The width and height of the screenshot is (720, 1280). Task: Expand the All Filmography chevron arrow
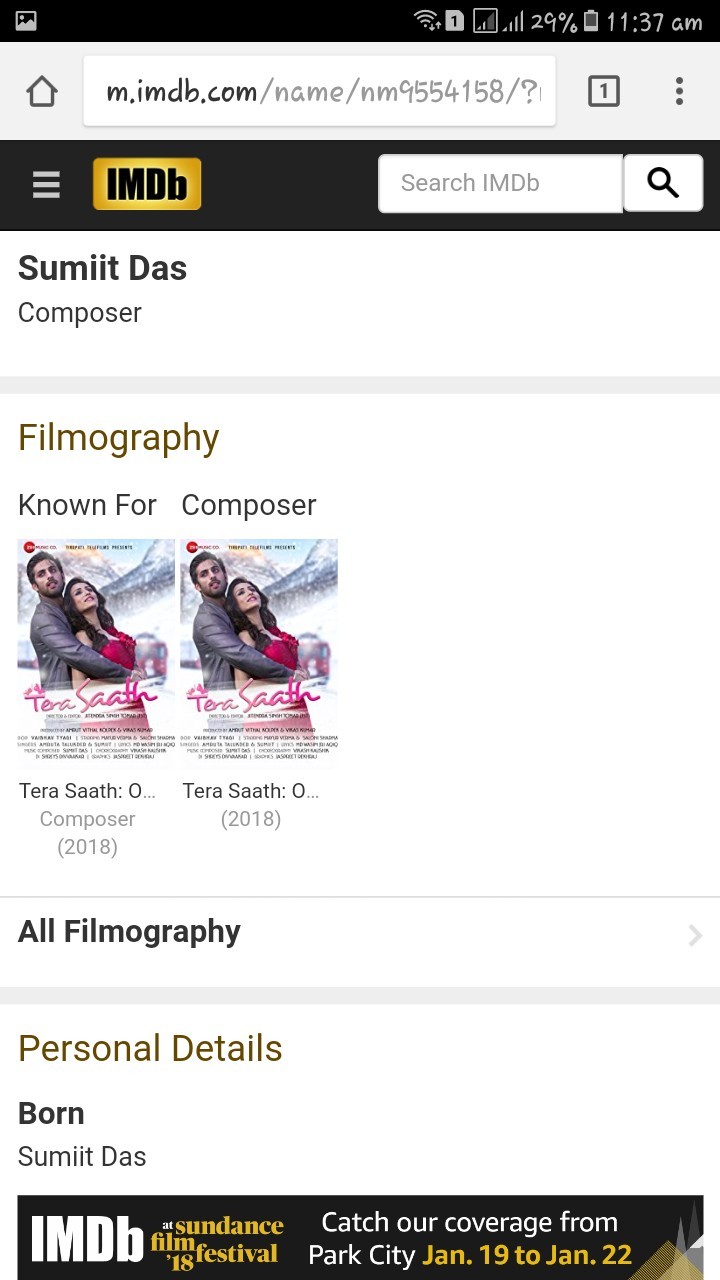[x=695, y=935]
